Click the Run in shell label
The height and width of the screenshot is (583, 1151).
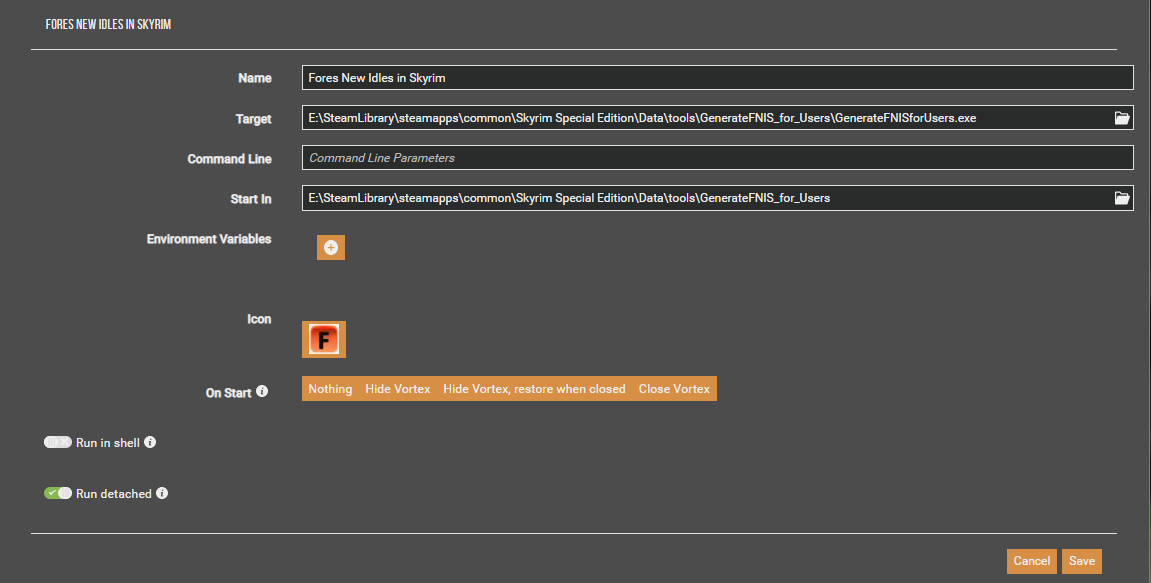[x=108, y=443]
